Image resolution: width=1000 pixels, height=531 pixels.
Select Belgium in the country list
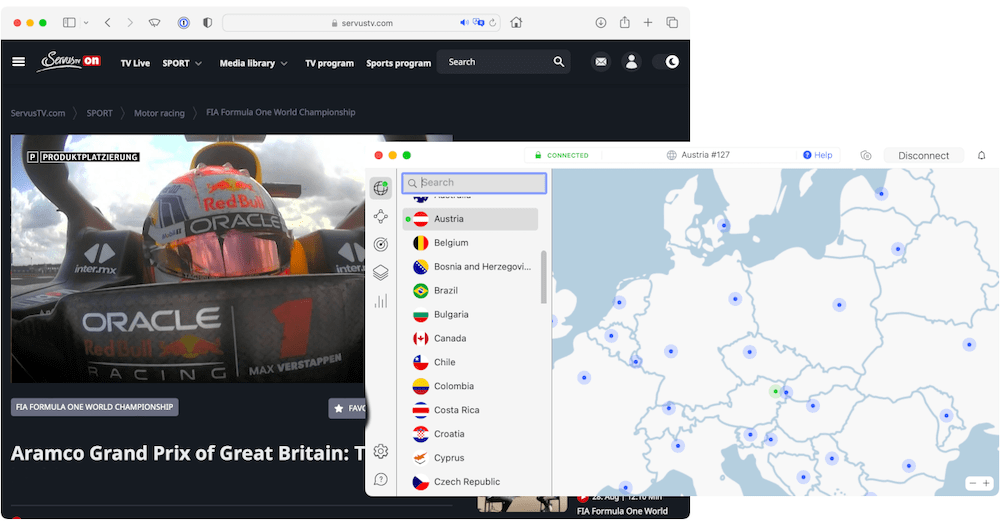471,243
